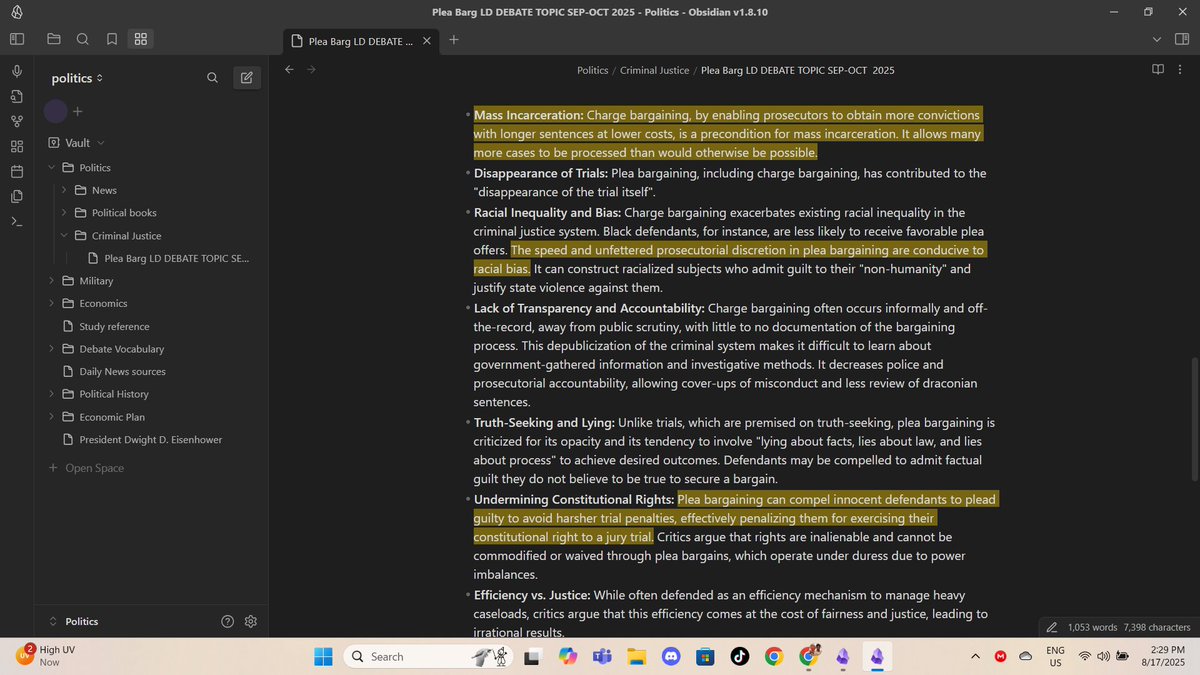Click the pencil edit-mode icon in the status bar
The height and width of the screenshot is (675, 1200).
[1051, 627]
